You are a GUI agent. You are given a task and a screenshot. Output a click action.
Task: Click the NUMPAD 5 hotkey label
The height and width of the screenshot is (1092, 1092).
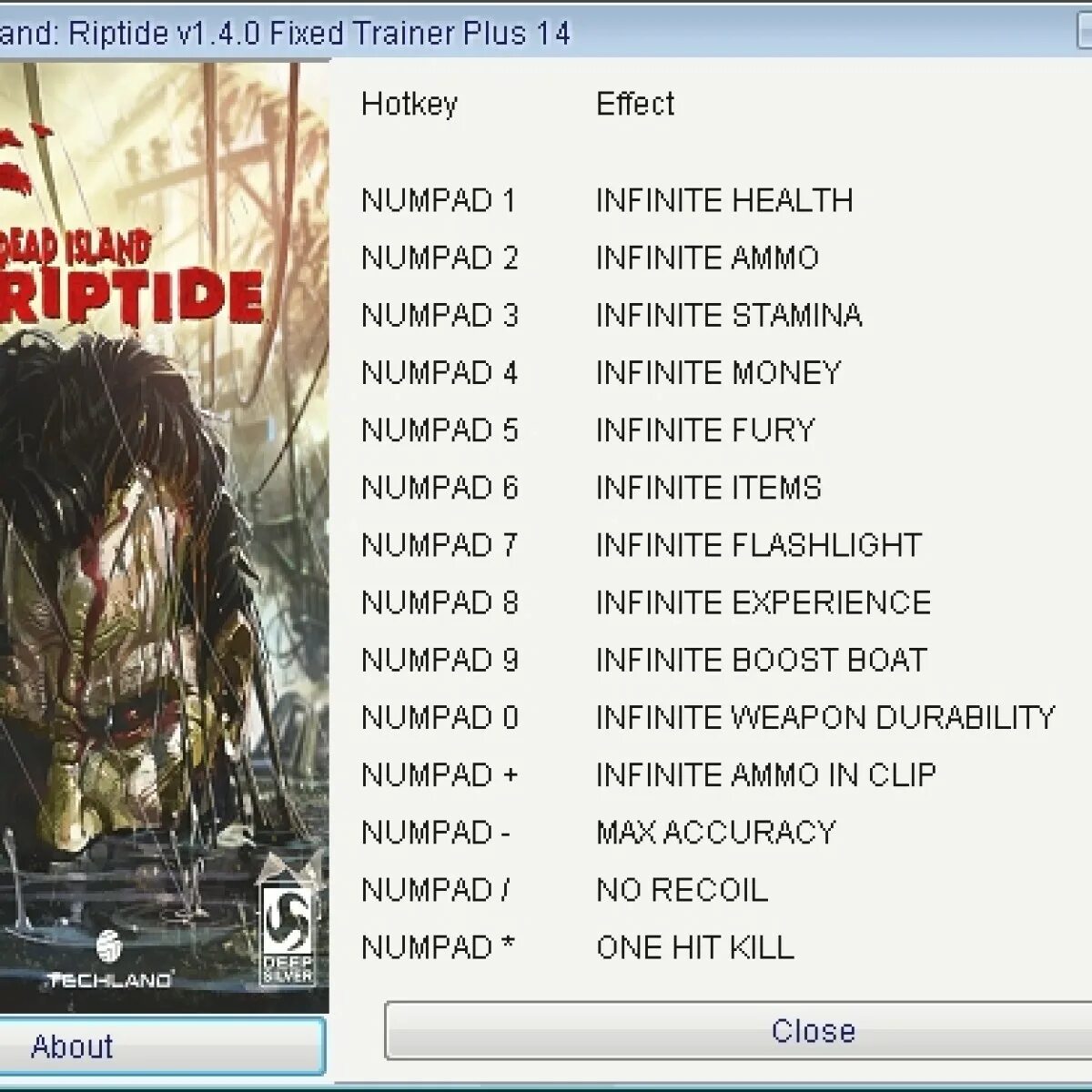[x=440, y=430]
